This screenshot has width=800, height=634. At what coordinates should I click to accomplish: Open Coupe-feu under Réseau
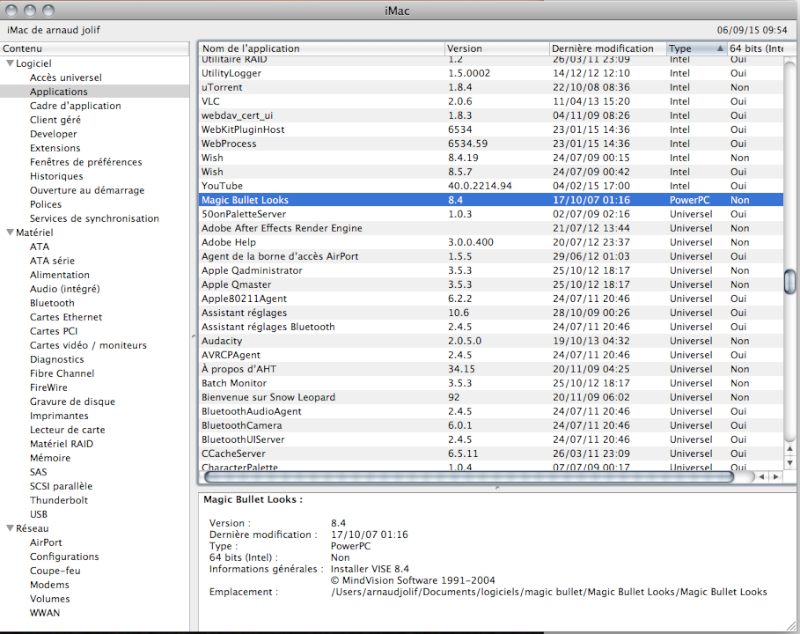point(56,571)
